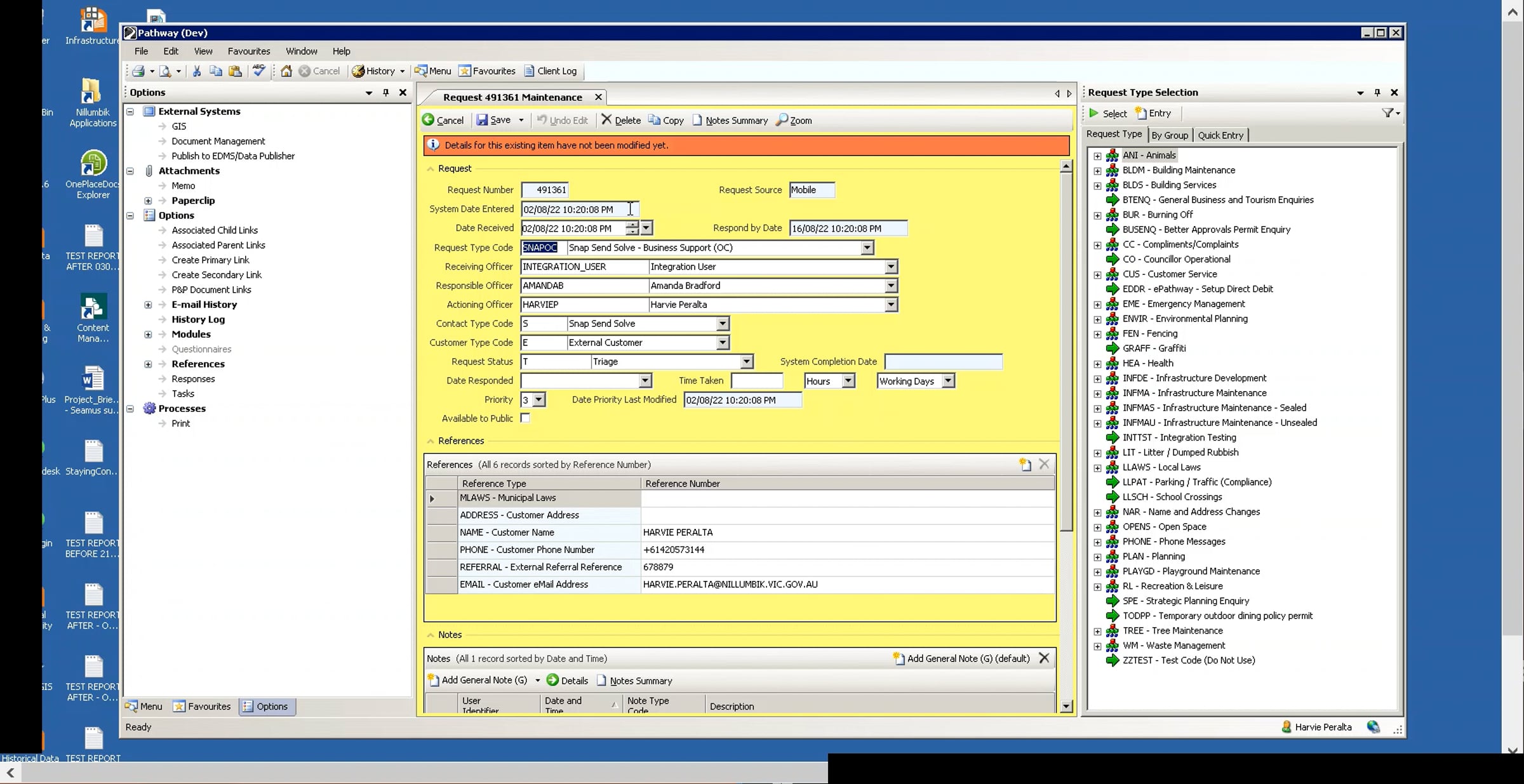Click inside the Time Taken input field
The image size is (1524, 784).
(757, 381)
